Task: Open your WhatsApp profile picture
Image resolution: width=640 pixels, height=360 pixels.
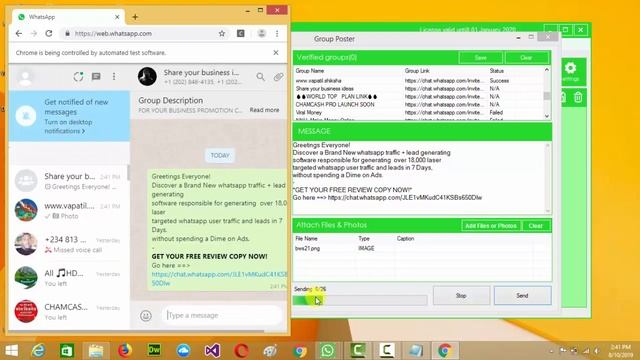Action: point(25,77)
